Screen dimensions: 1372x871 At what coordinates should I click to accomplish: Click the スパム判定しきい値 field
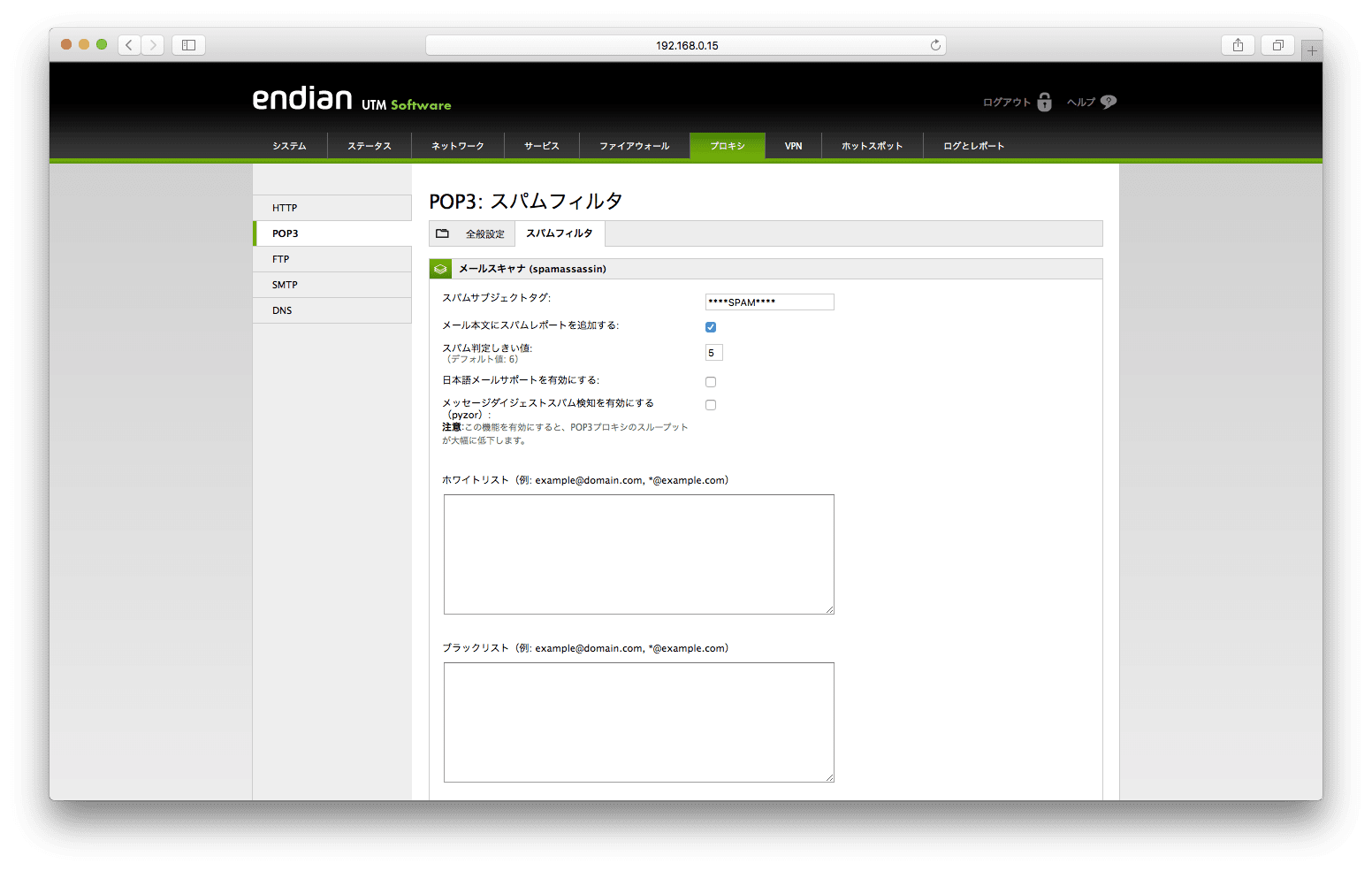[x=714, y=353]
